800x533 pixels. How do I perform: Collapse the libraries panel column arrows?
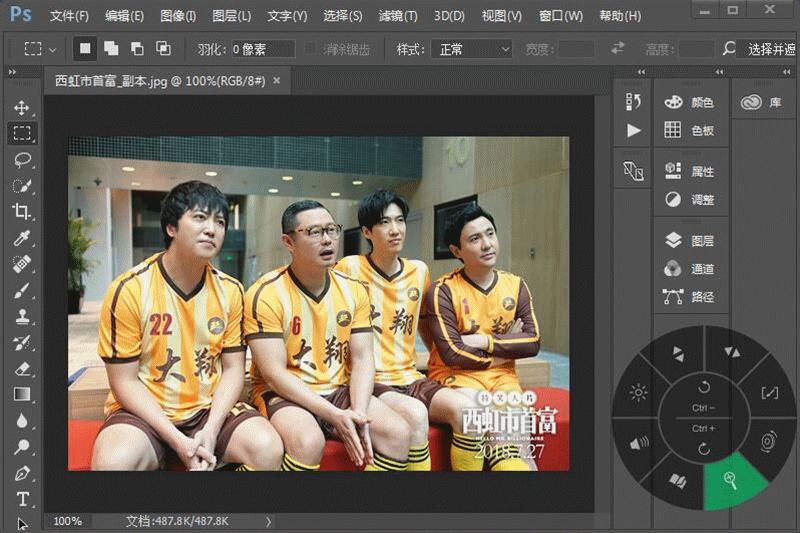pos(787,72)
